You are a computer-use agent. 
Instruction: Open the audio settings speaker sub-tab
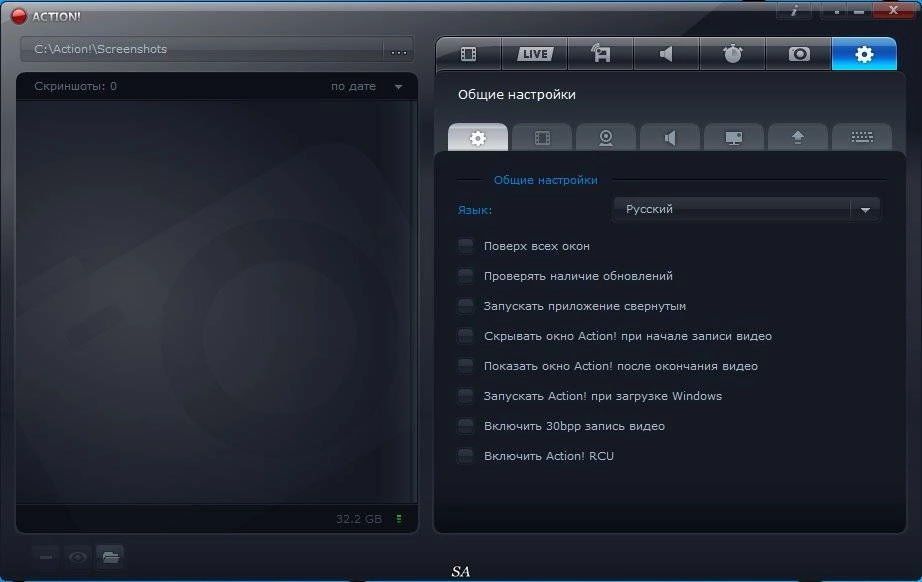point(670,138)
